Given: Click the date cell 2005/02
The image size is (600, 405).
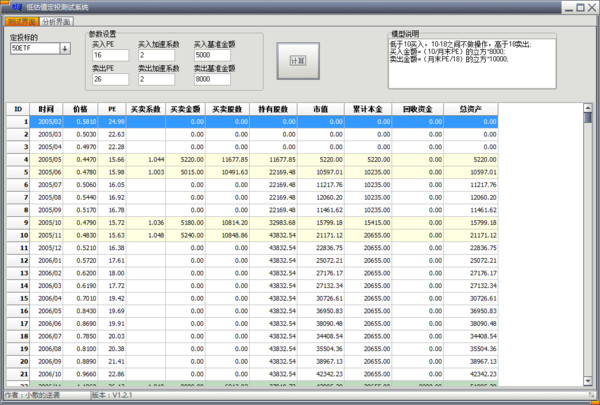Looking at the screenshot, I should [x=46, y=122].
